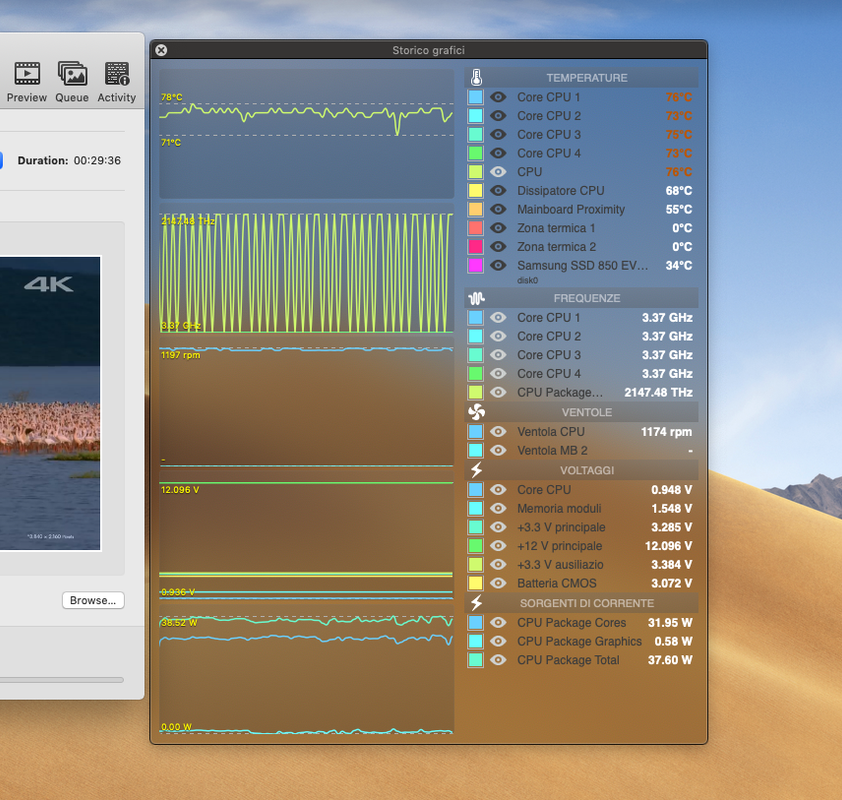842x800 pixels.
Task: Toggle eye for Batteria CMOS
Action: click(498, 583)
